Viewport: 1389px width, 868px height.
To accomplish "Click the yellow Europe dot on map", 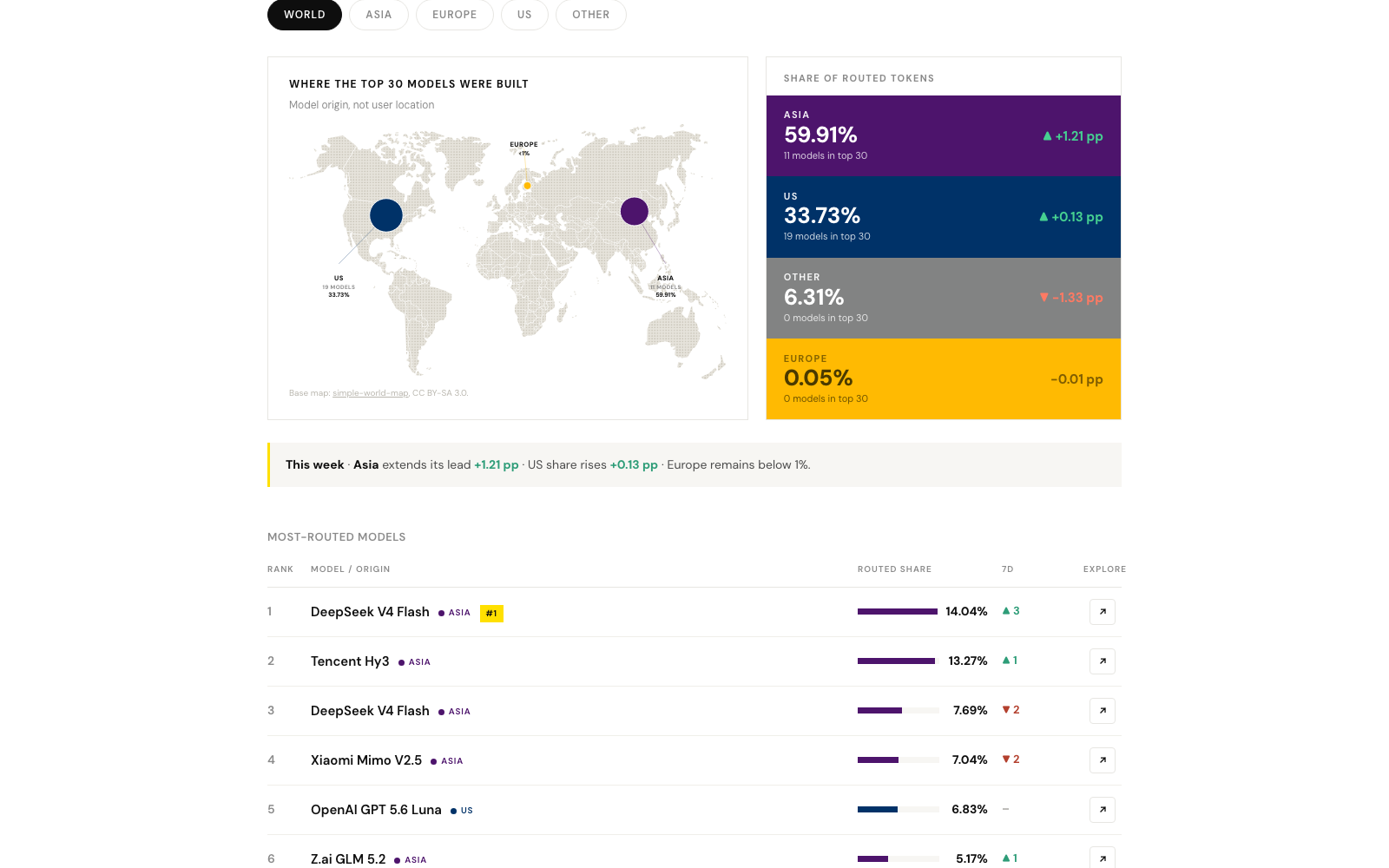I will [527, 185].
